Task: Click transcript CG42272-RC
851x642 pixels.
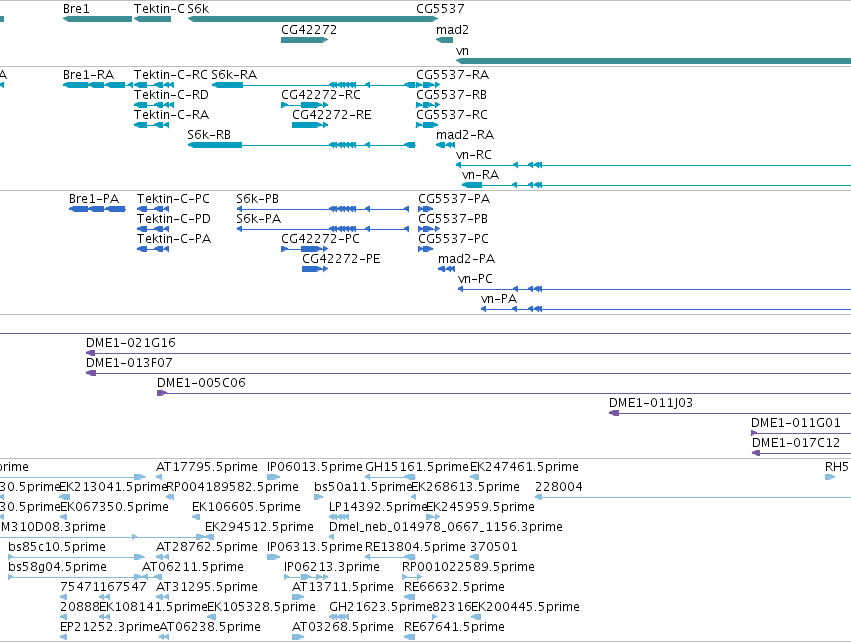Action: coord(304,105)
